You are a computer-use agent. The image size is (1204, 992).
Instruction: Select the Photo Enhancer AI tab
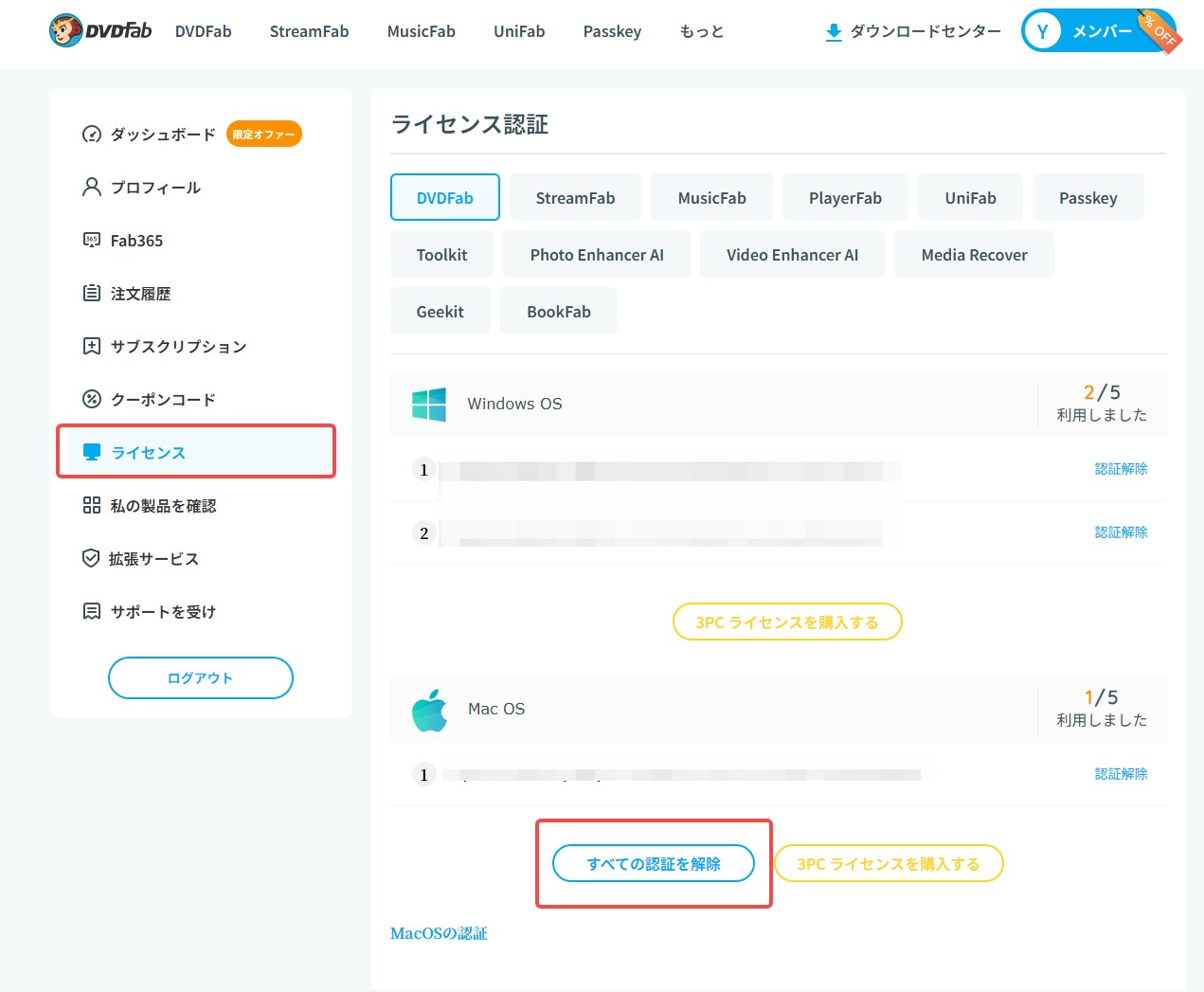pyautogui.click(x=597, y=254)
